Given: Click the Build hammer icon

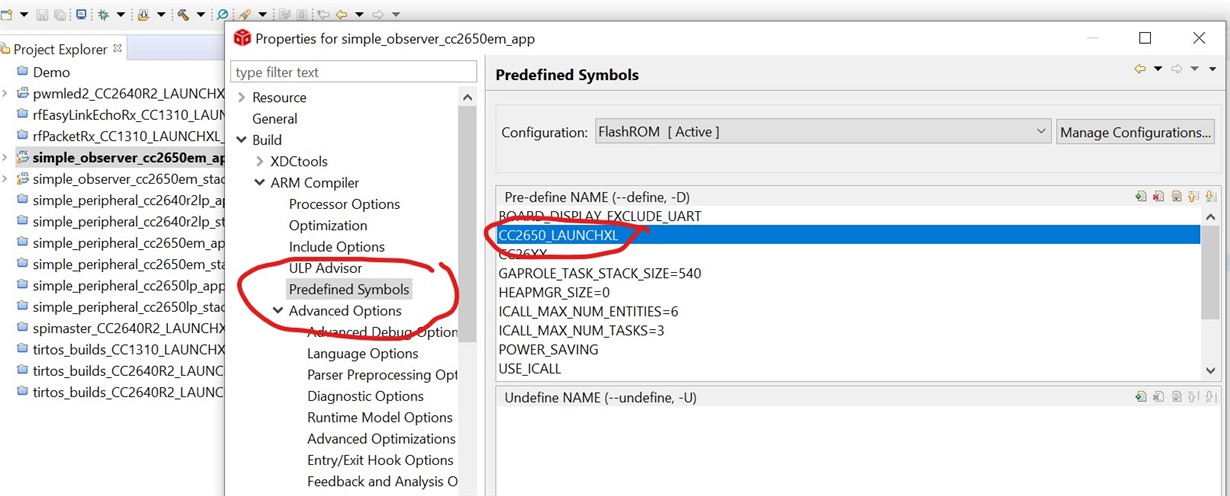Looking at the screenshot, I should pyautogui.click(x=183, y=15).
